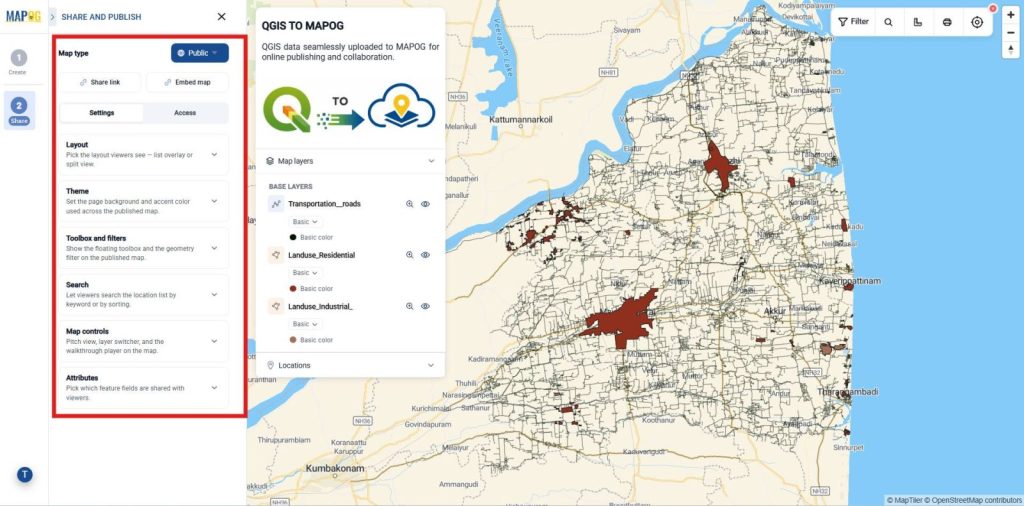Open the user avatar T menu

pyautogui.click(x=24, y=475)
